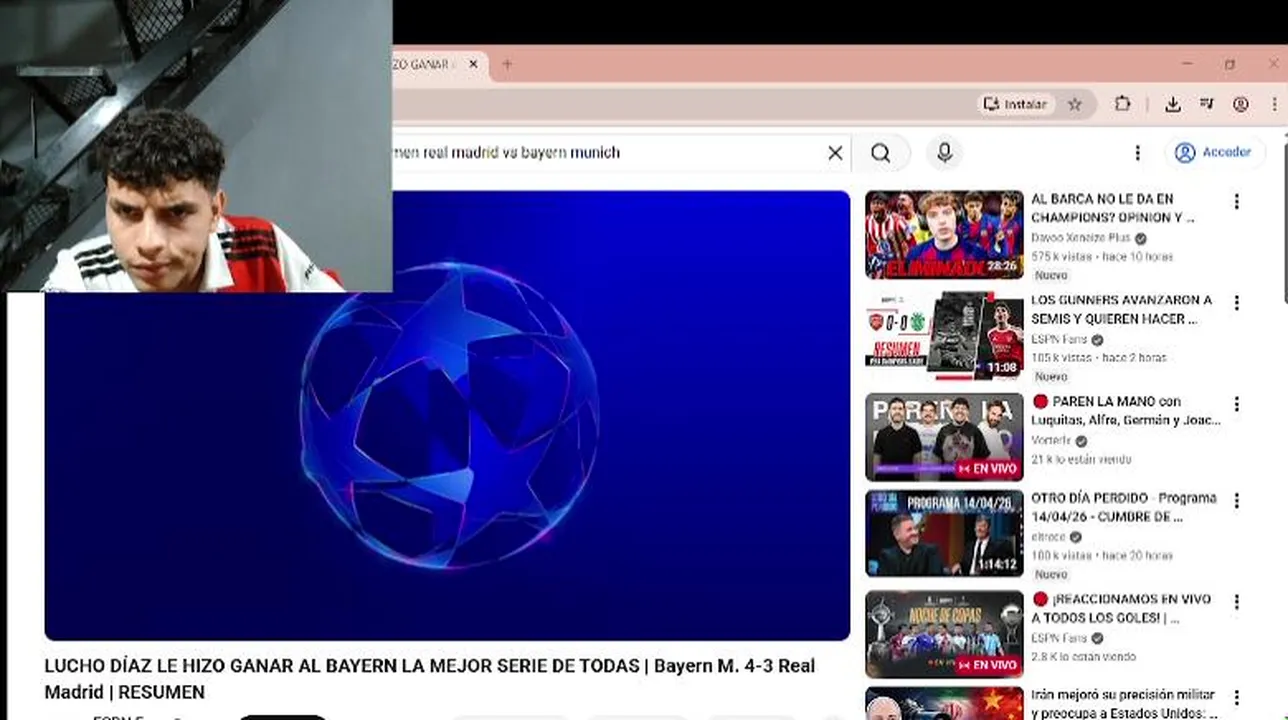Open options menu for AL BARCA video

(x=1237, y=202)
